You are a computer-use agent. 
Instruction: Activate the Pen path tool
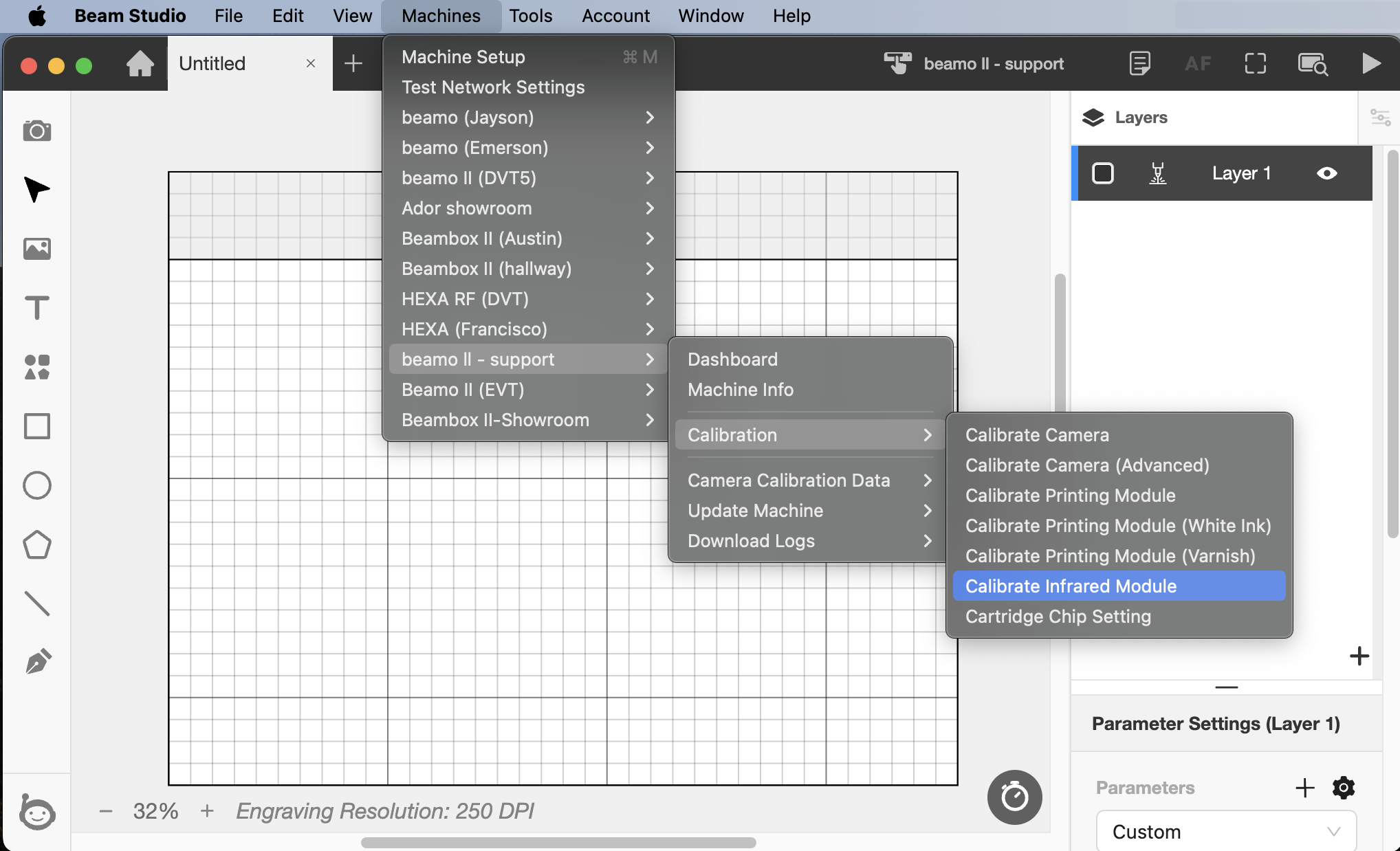[x=39, y=661]
